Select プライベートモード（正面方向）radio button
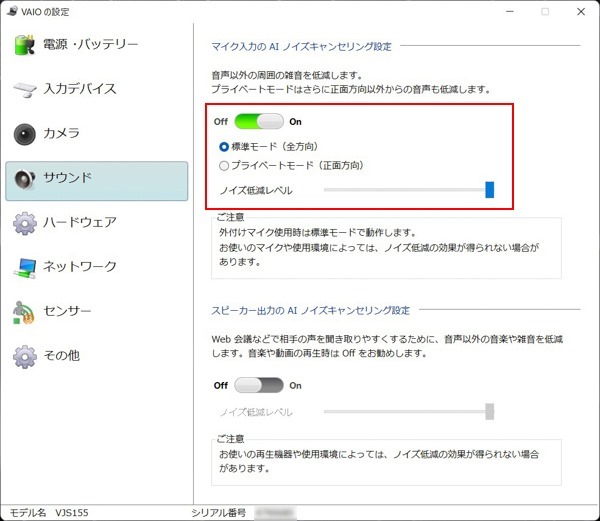This screenshot has width=600, height=521. (x=224, y=166)
